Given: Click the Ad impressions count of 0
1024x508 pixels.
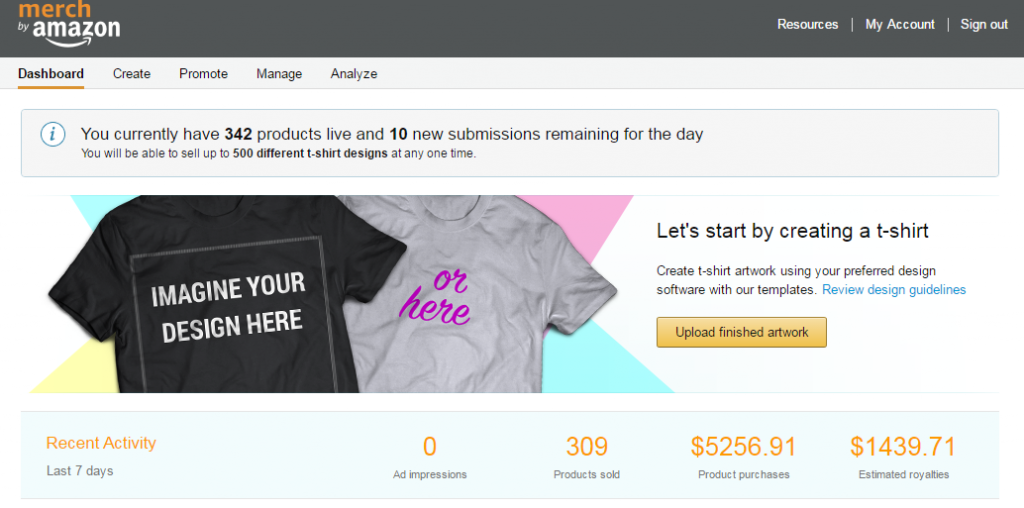Looking at the screenshot, I should (x=430, y=447).
